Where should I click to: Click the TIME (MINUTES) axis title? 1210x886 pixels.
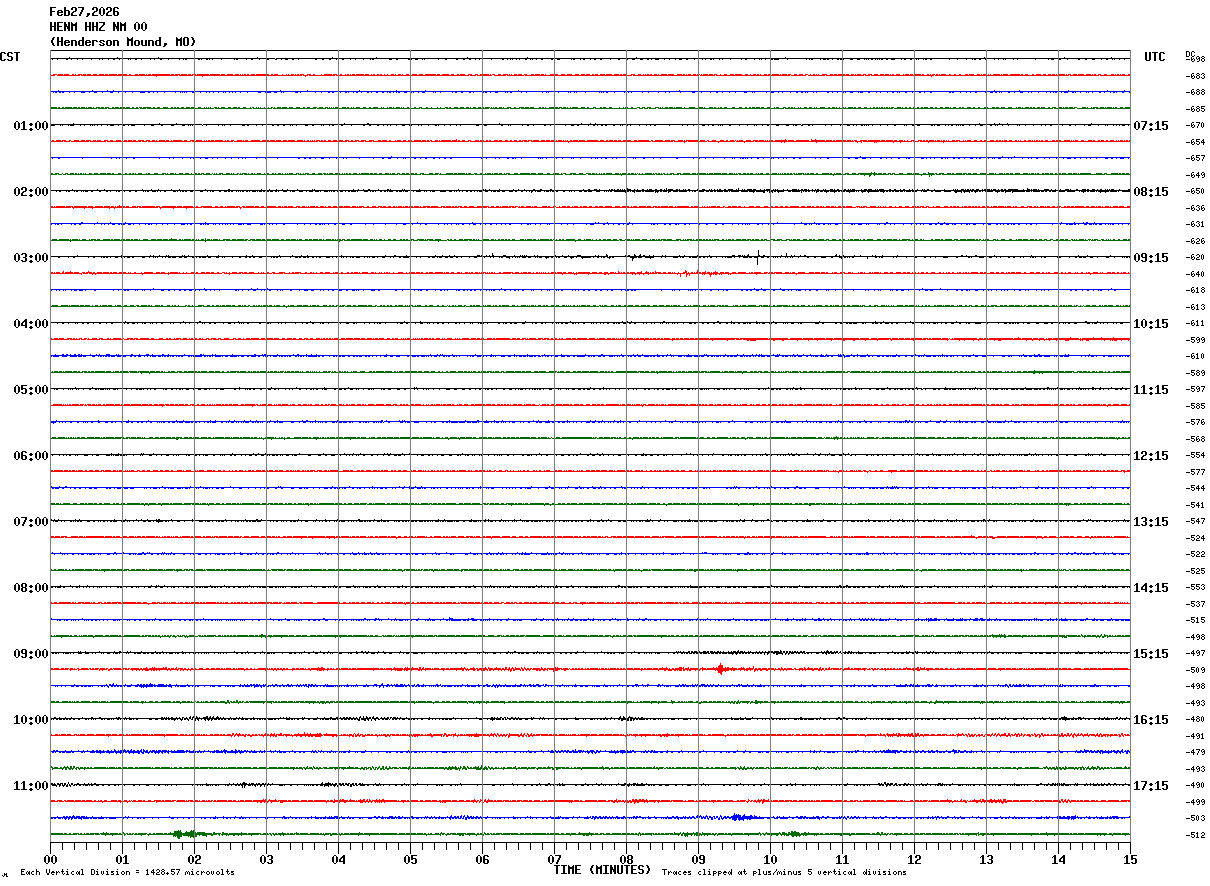click(602, 870)
